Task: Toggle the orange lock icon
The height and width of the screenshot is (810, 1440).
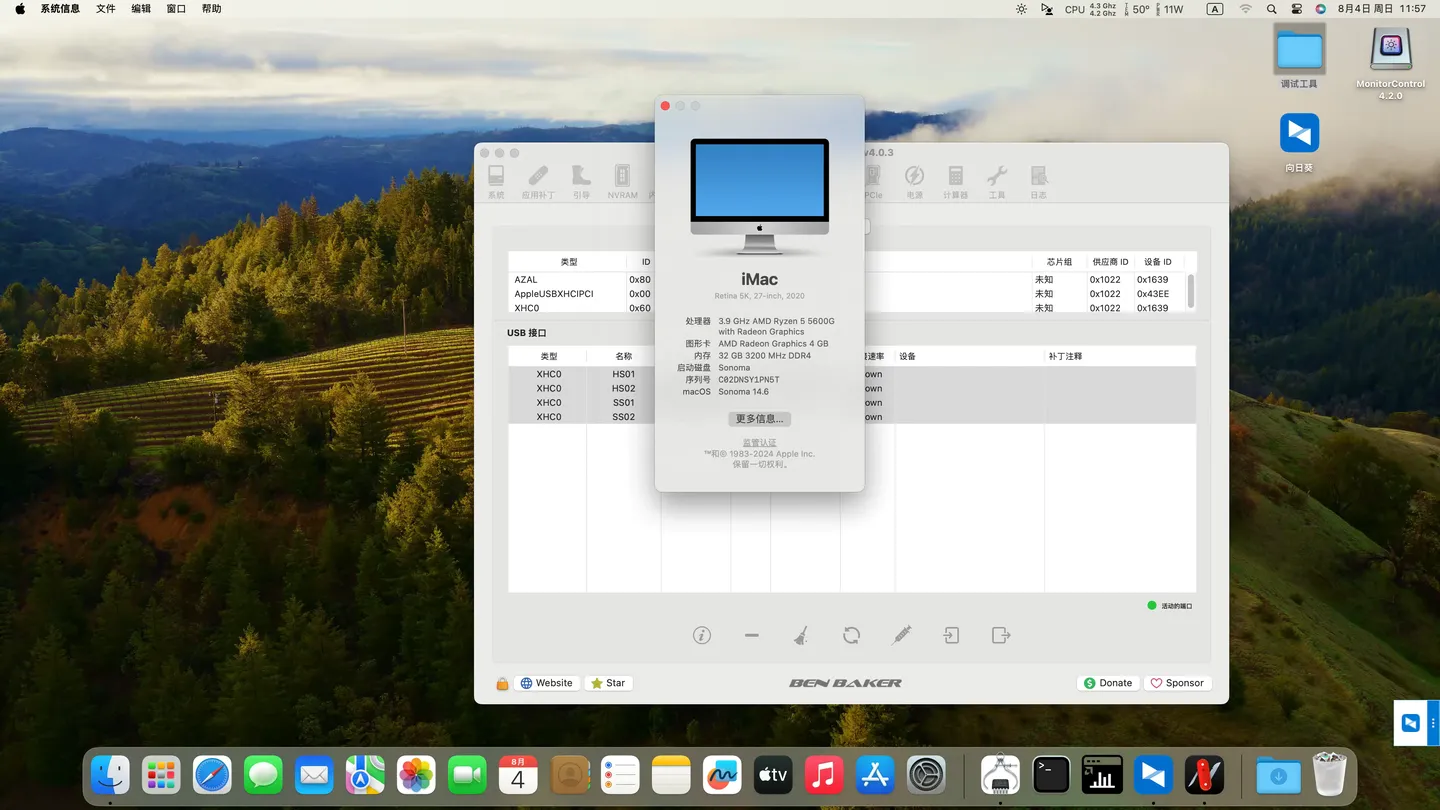Action: (502, 684)
